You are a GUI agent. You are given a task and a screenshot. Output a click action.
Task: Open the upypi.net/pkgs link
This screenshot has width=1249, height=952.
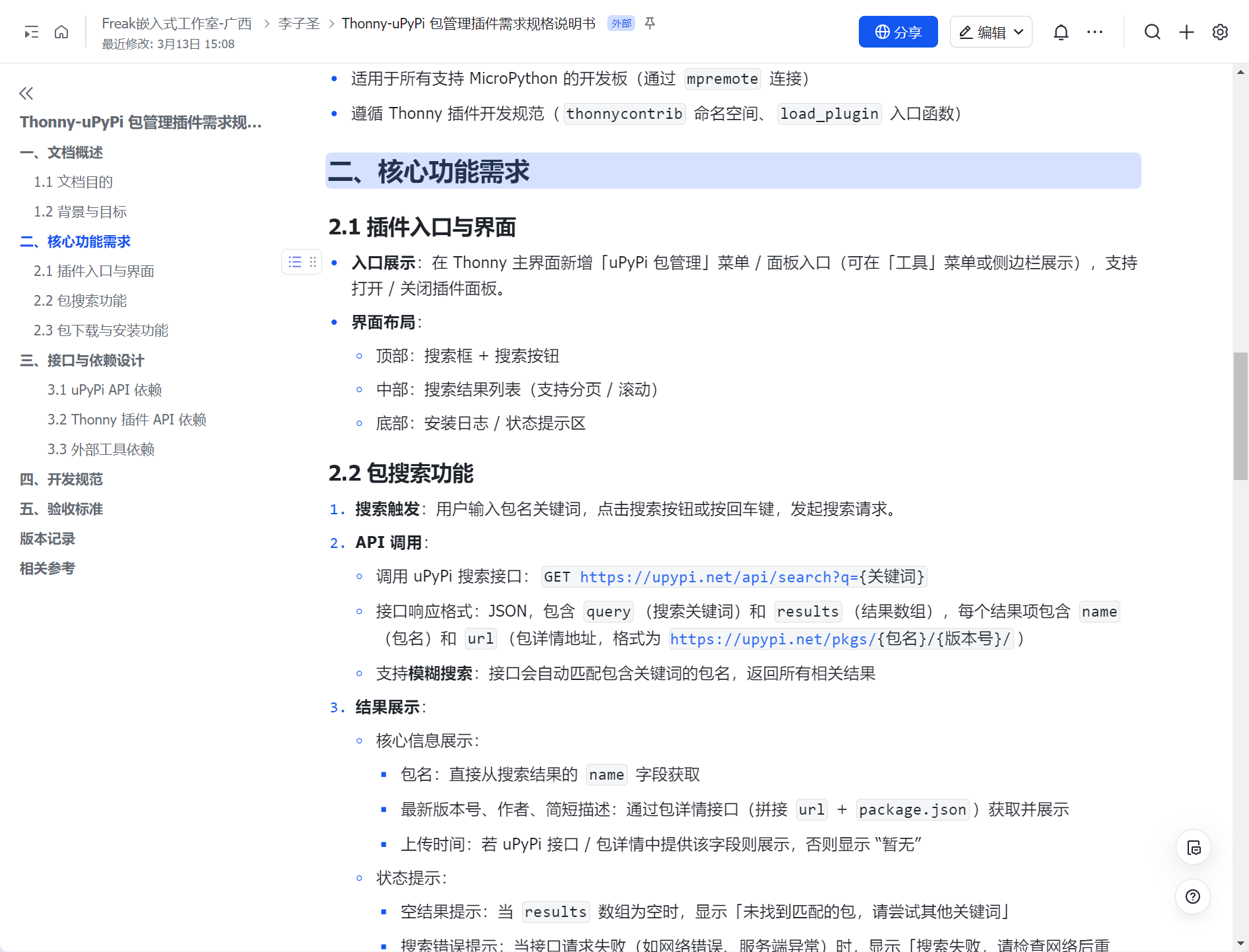click(x=772, y=639)
